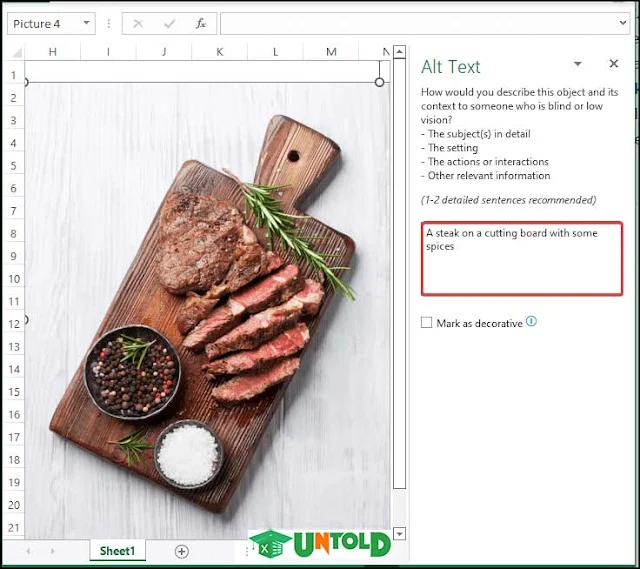Click the Cancel X icon in formula bar
This screenshot has width=640, height=569.
pyautogui.click(x=138, y=24)
